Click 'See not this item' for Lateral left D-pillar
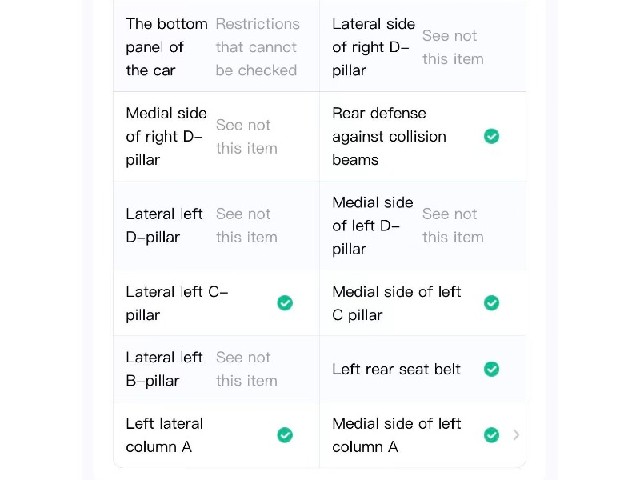This screenshot has width=640, height=480. coord(247,225)
